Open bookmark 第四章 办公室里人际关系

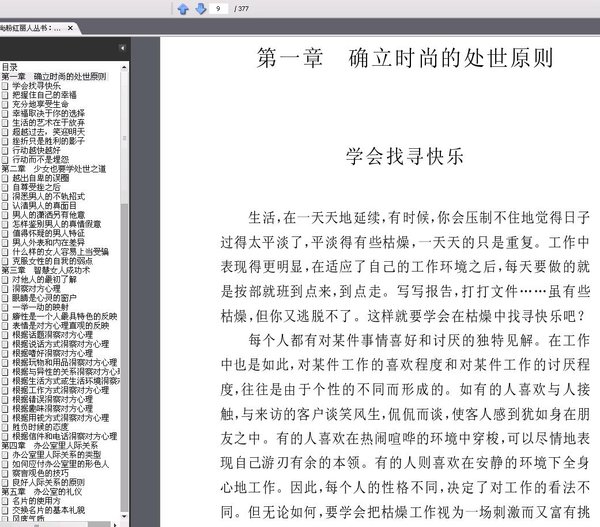click(x=50, y=445)
